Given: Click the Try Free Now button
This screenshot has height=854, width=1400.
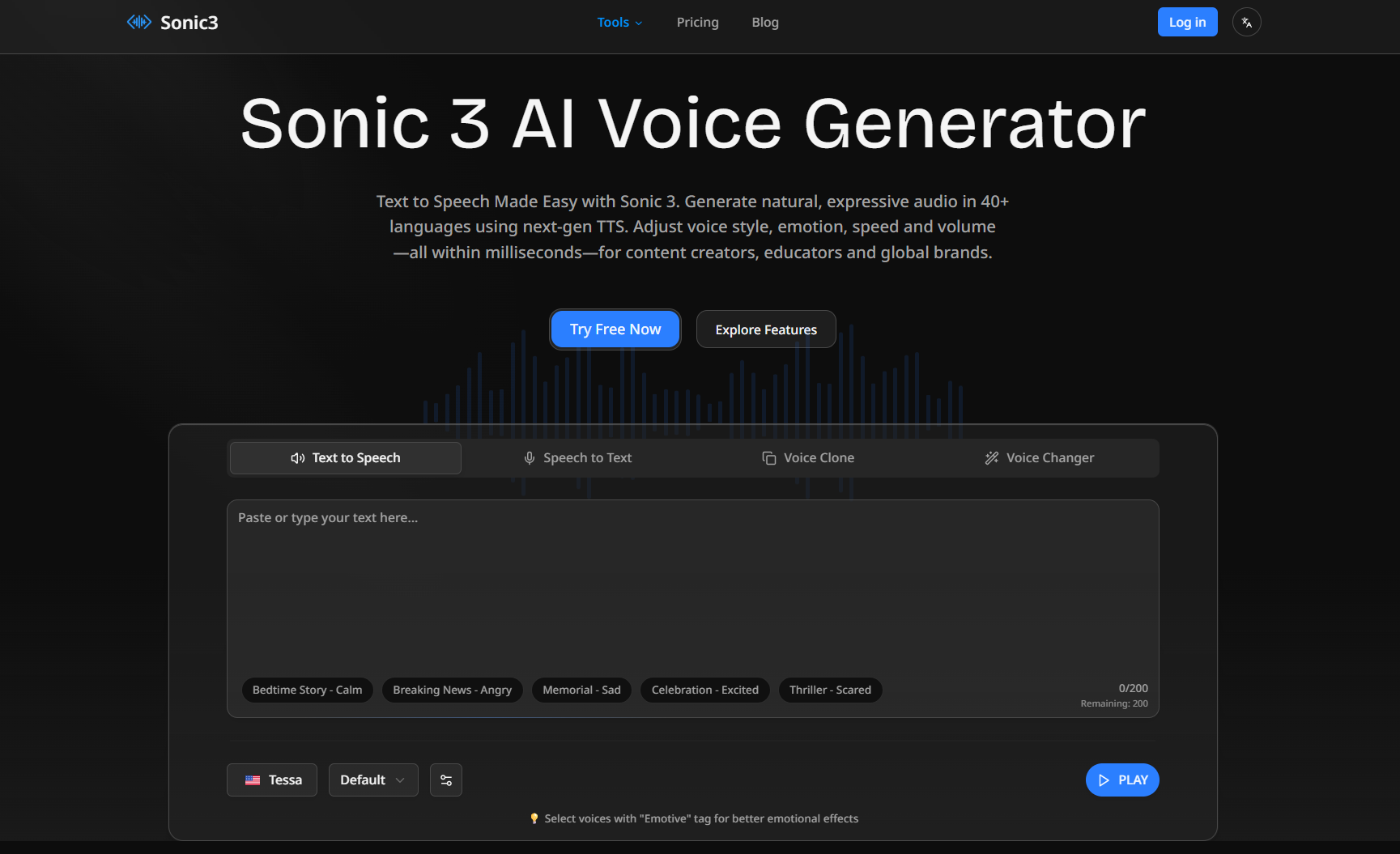Looking at the screenshot, I should (x=615, y=329).
